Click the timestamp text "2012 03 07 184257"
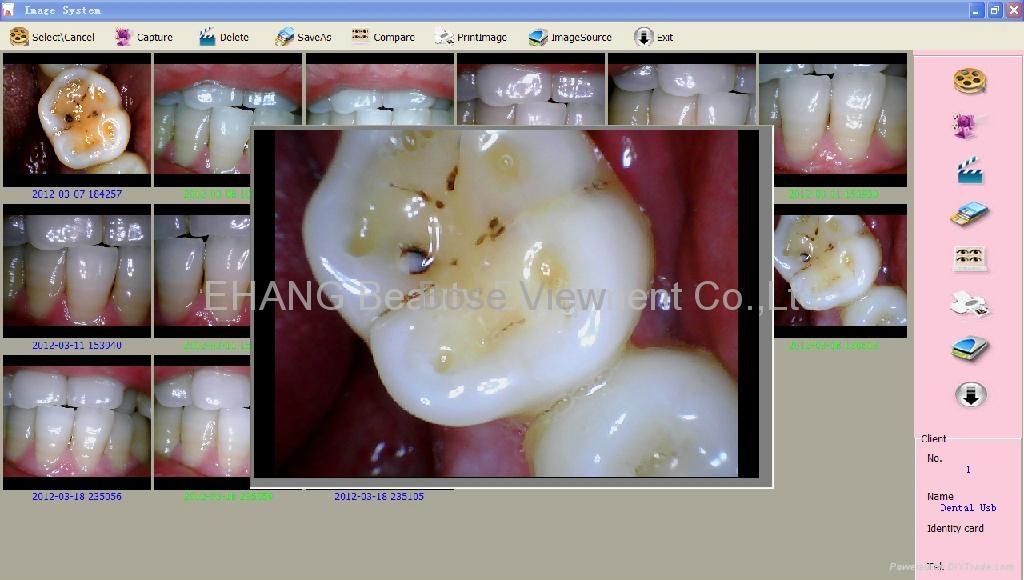Image resolution: width=1024 pixels, height=580 pixels. pyautogui.click(x=77, y=194)
